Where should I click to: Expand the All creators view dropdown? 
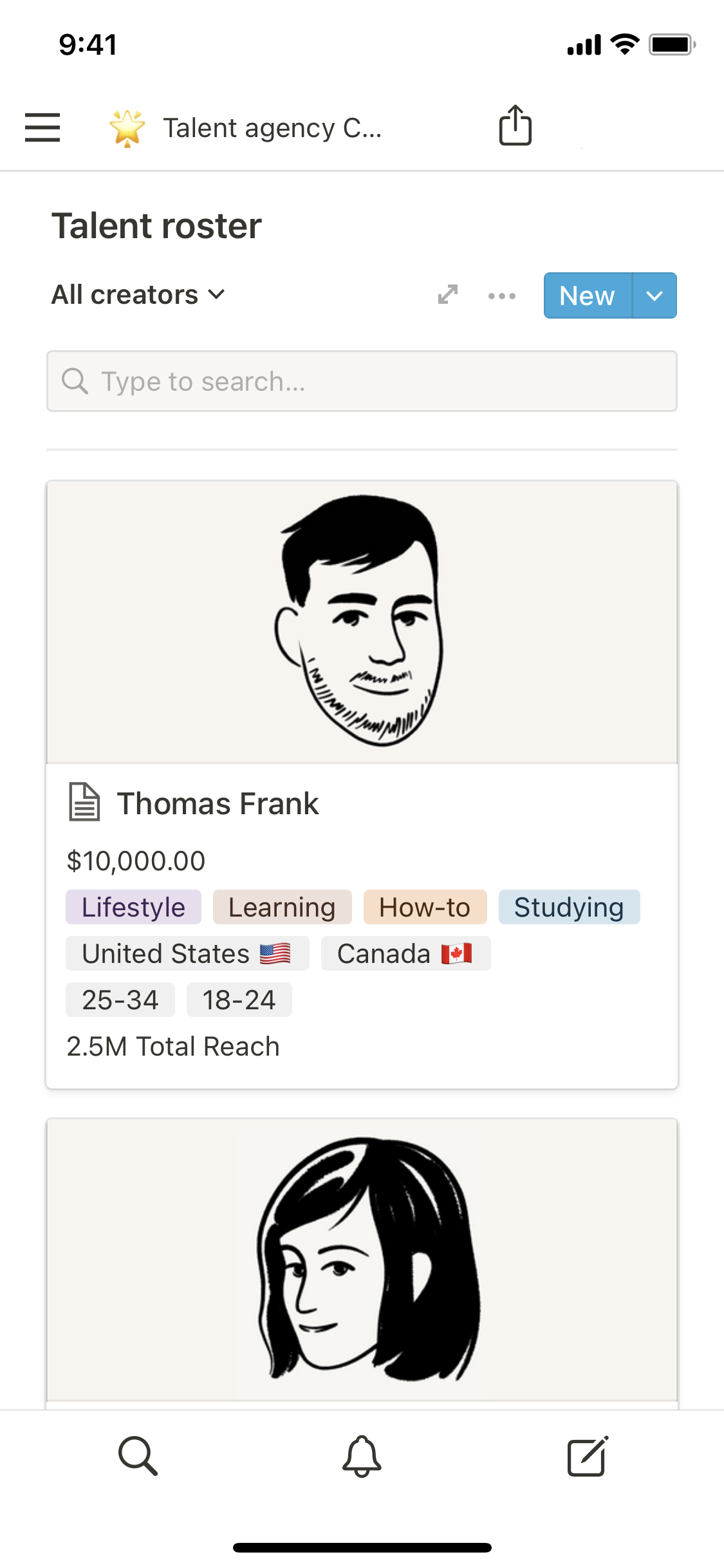pyautogui.click(x=138, y=295)
